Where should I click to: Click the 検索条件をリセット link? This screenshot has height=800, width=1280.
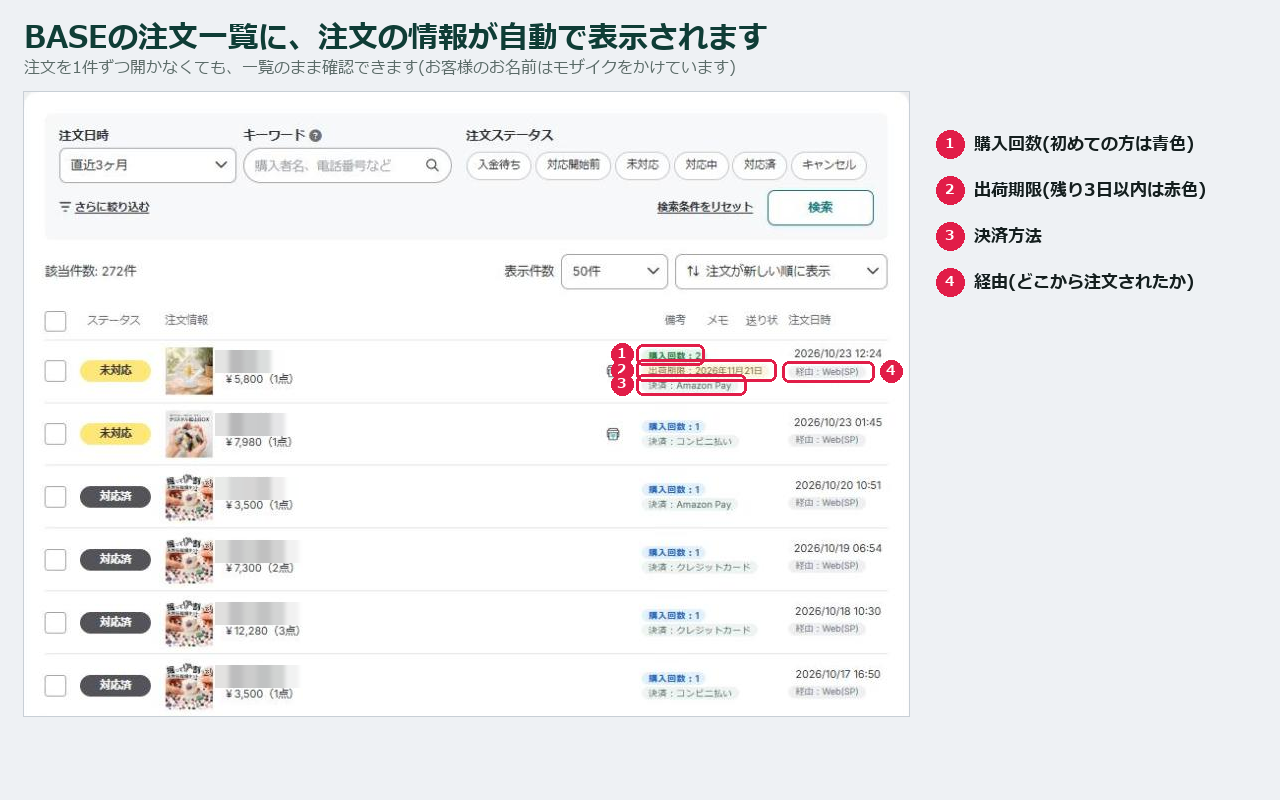(705, 207)
